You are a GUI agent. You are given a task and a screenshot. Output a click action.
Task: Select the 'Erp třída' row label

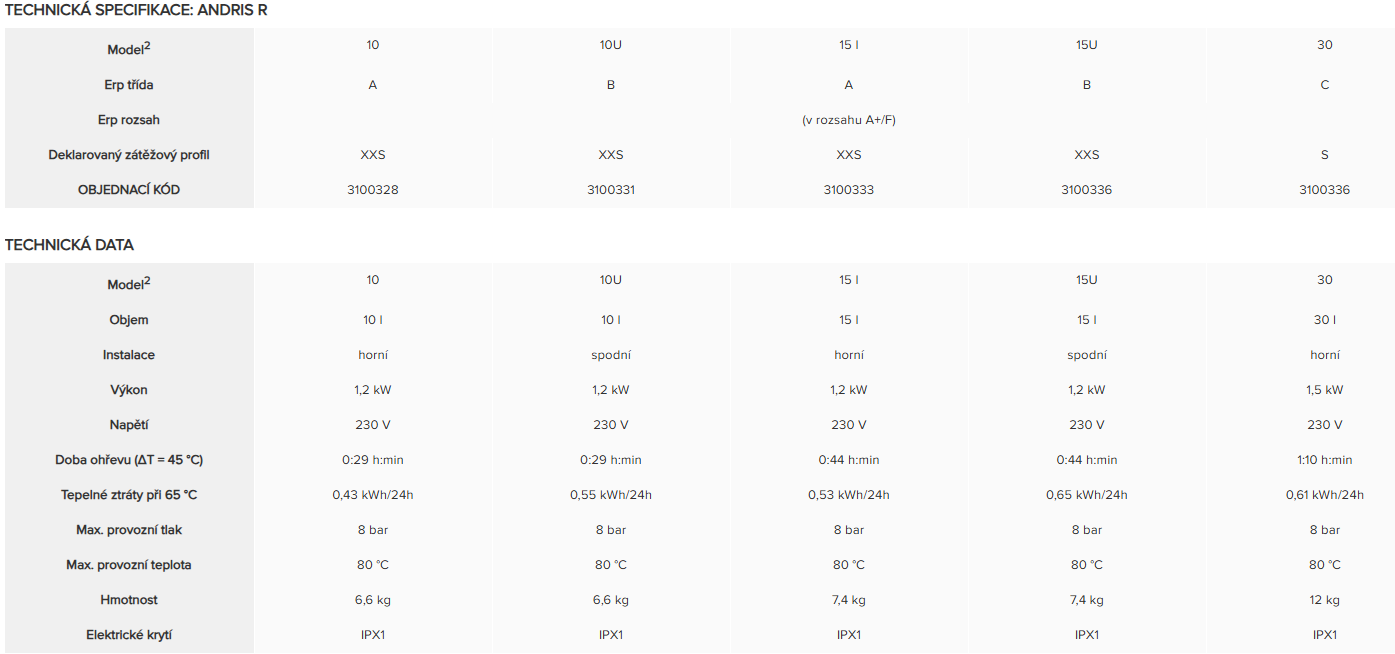click(129, 85)
